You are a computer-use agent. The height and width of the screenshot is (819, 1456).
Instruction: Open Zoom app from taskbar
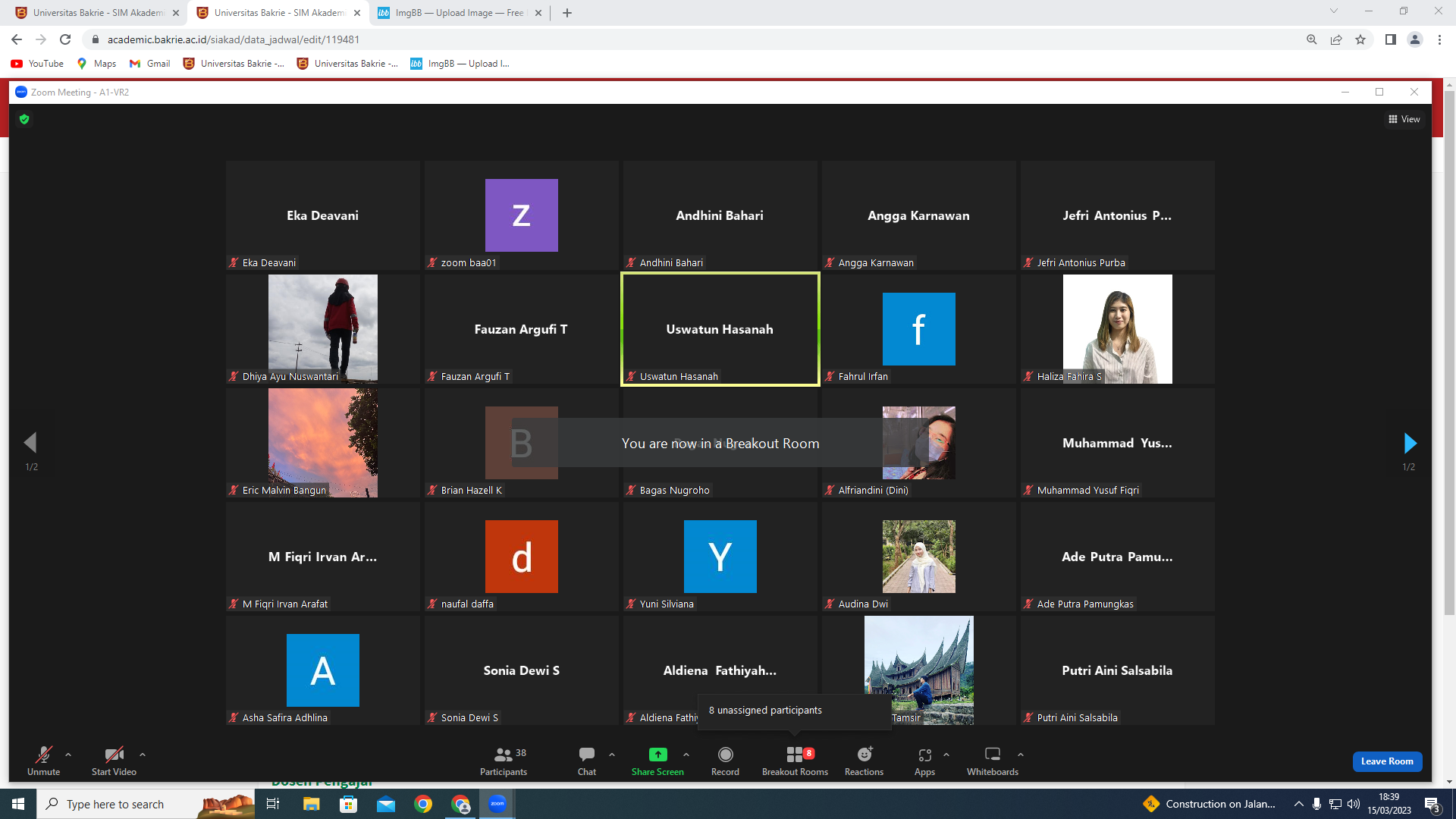(x=497, y=804)
